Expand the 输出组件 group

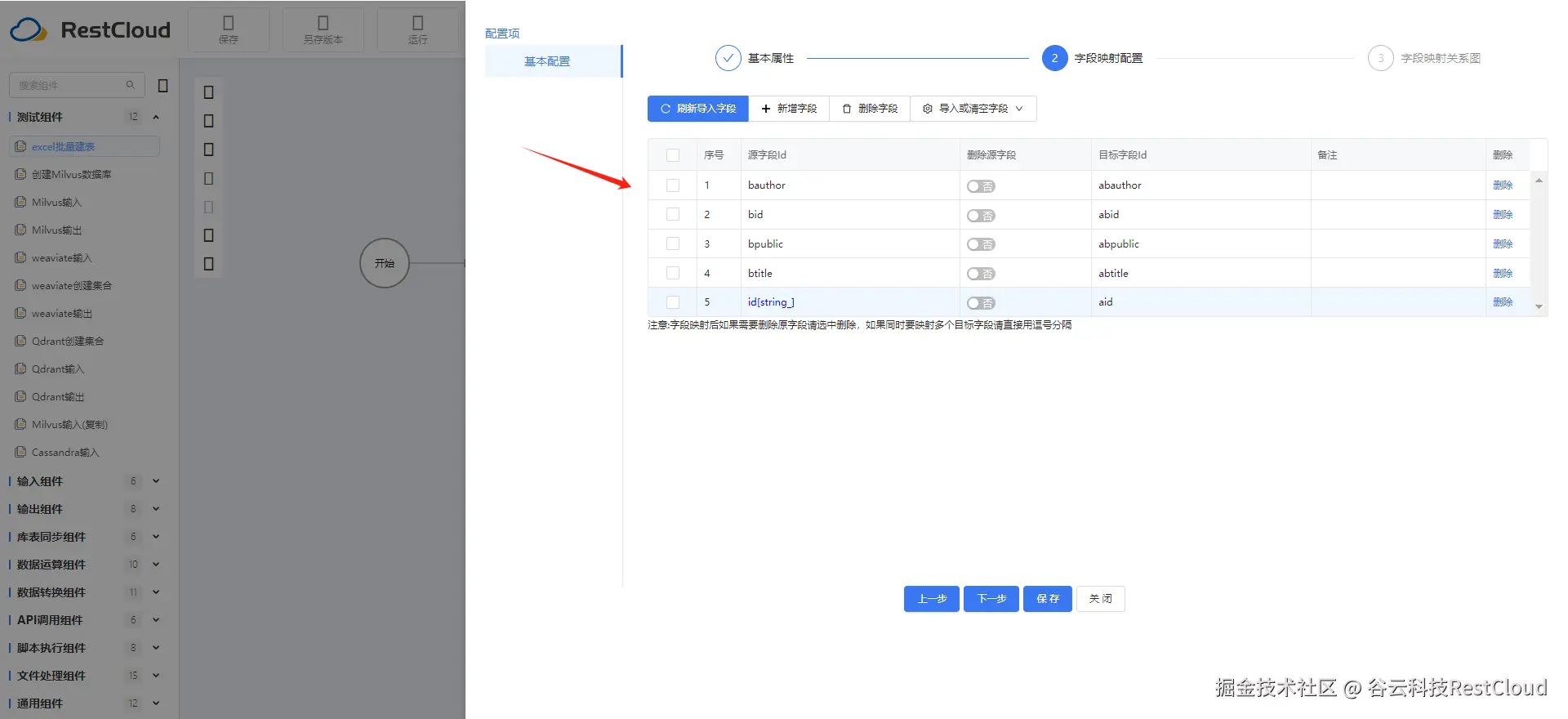[x=156, y=509]
